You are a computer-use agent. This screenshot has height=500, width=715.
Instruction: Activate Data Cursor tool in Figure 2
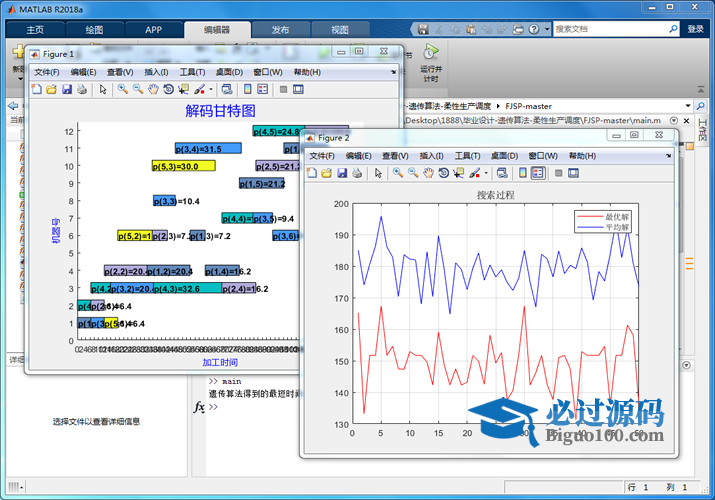point(459,173)
